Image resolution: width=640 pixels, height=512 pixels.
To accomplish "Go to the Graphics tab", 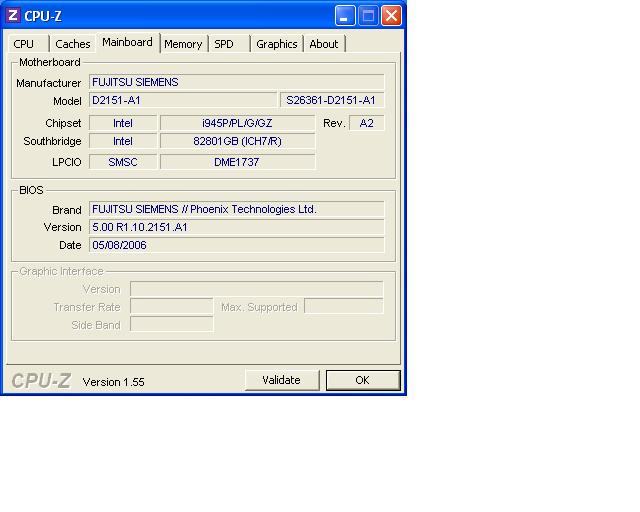I will click(276, 44).
